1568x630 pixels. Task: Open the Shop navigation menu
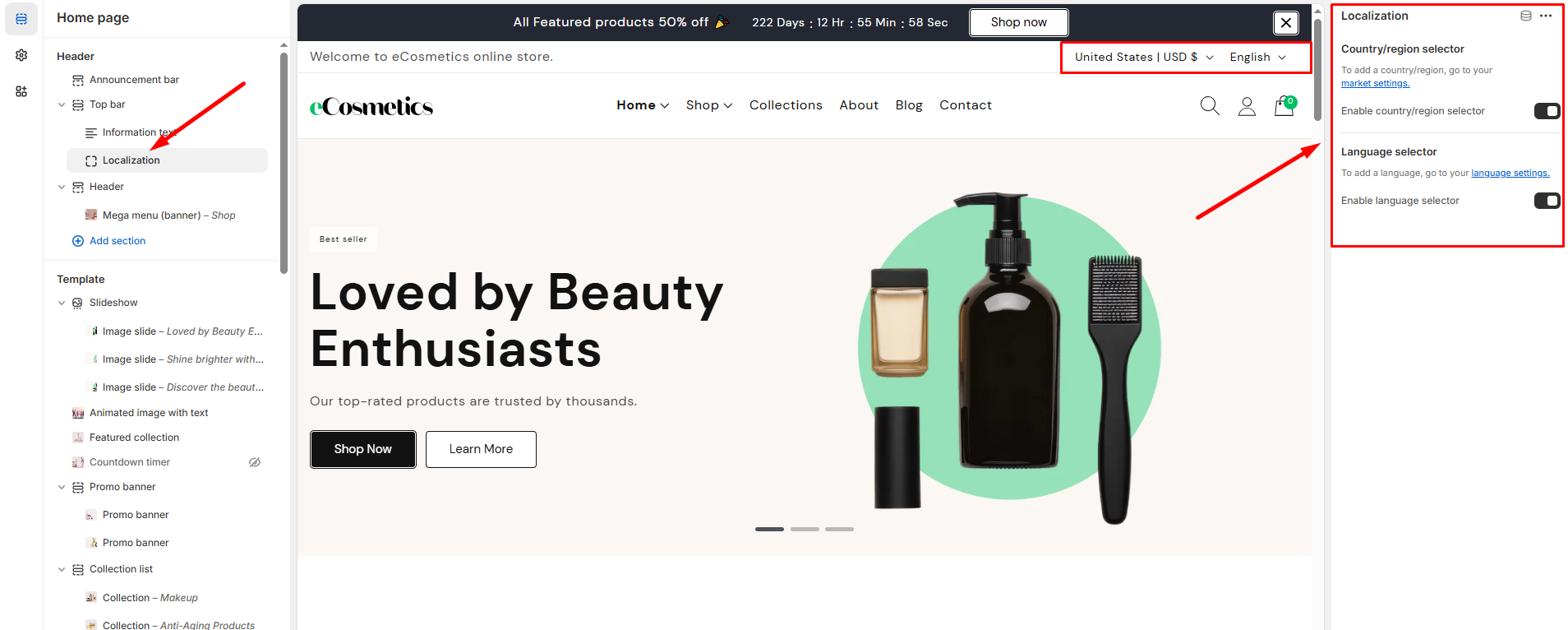(x=709, y=105)
